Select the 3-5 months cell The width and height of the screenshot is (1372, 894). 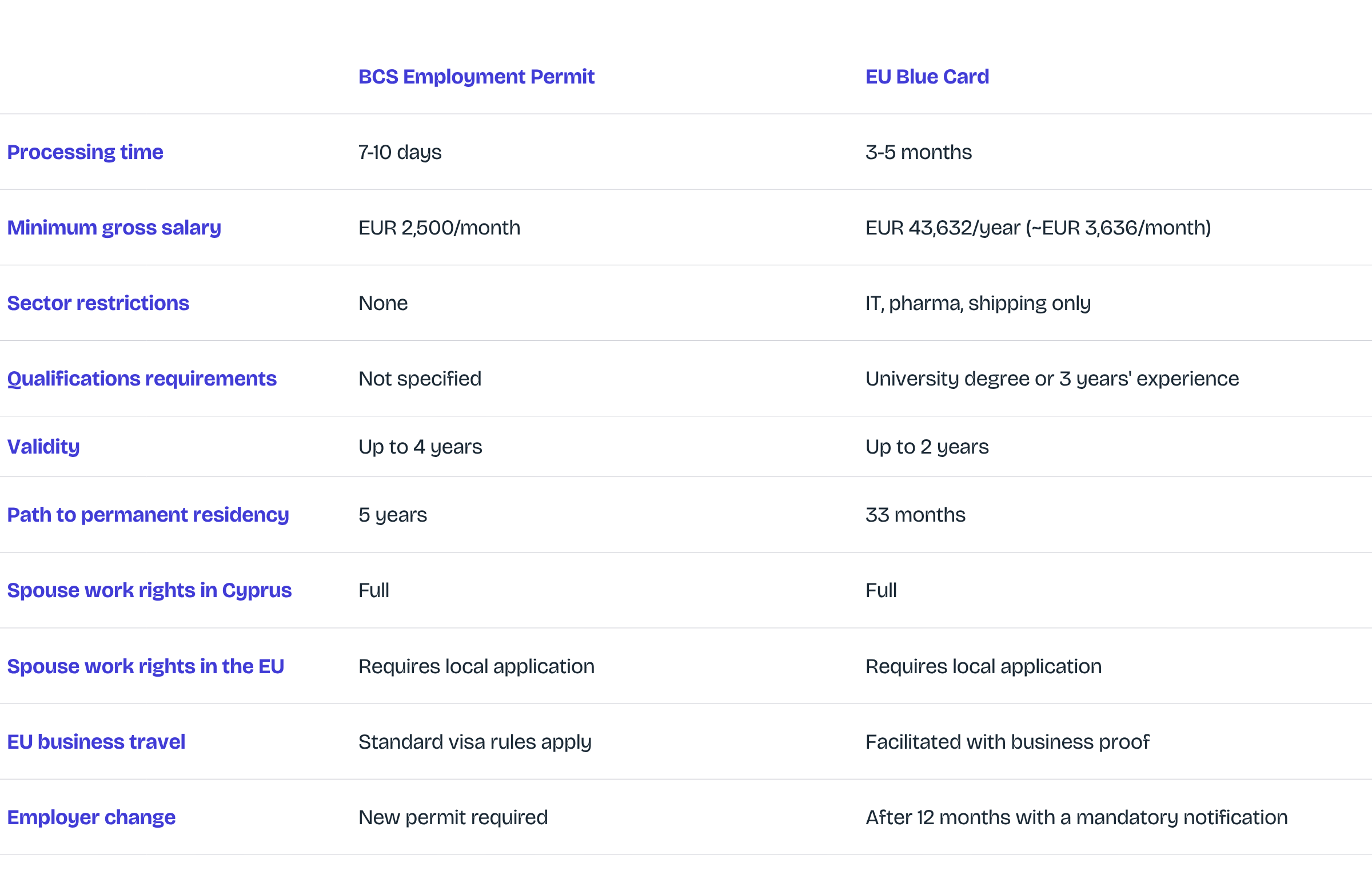click(x=918, y=152)
